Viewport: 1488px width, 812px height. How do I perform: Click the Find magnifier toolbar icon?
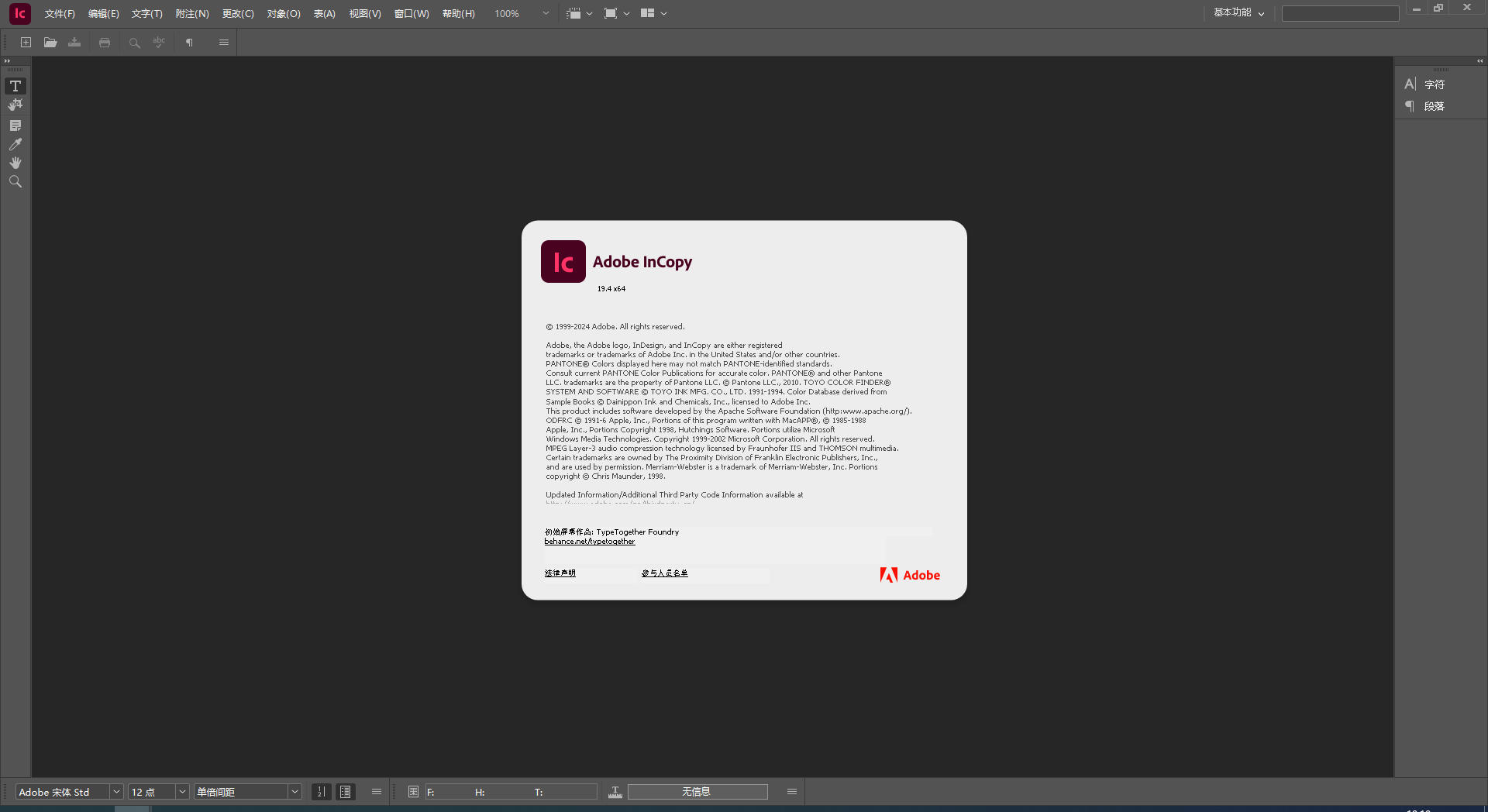[x=134, y=43]
